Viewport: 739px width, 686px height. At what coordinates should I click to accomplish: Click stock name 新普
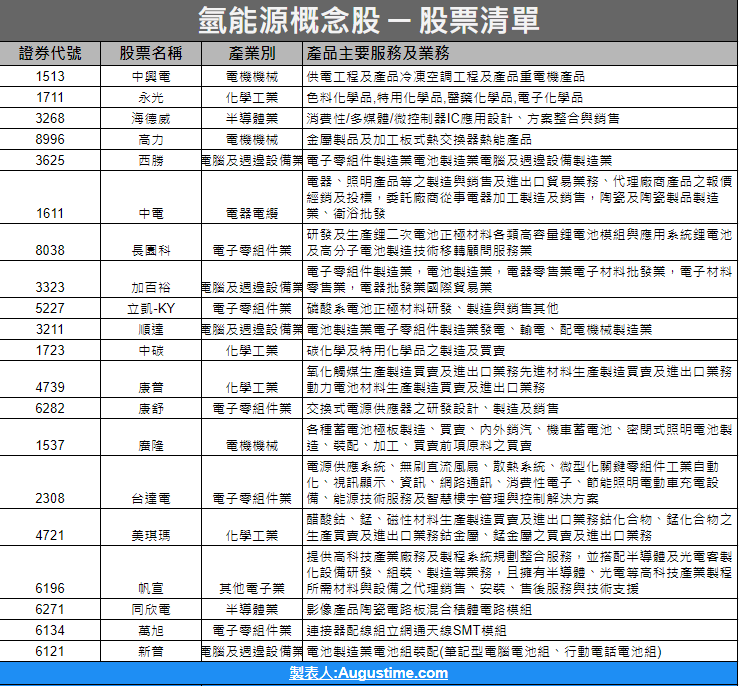point(151,651)
